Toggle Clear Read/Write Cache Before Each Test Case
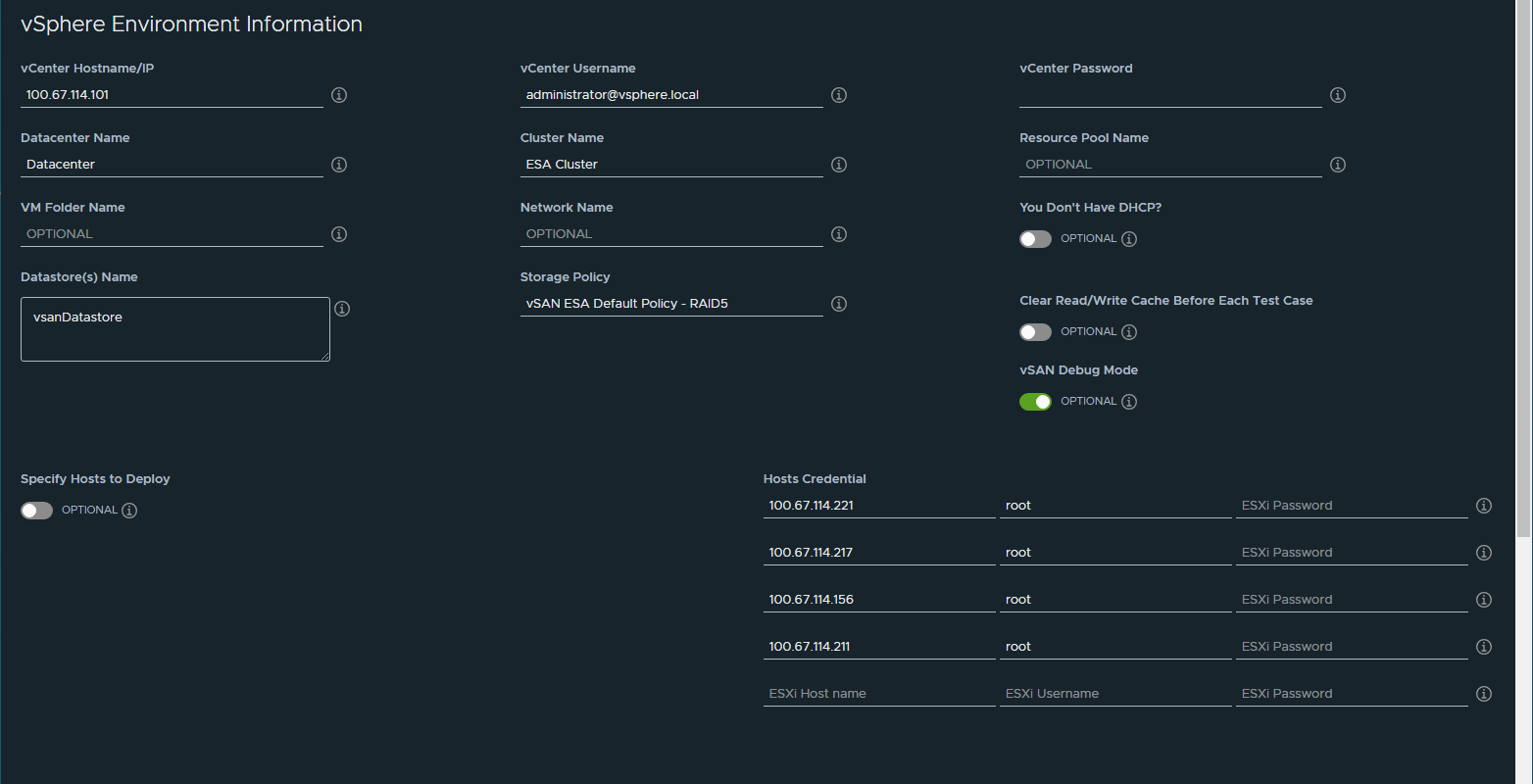The image size is (1533, 784). click(1035, 332)
